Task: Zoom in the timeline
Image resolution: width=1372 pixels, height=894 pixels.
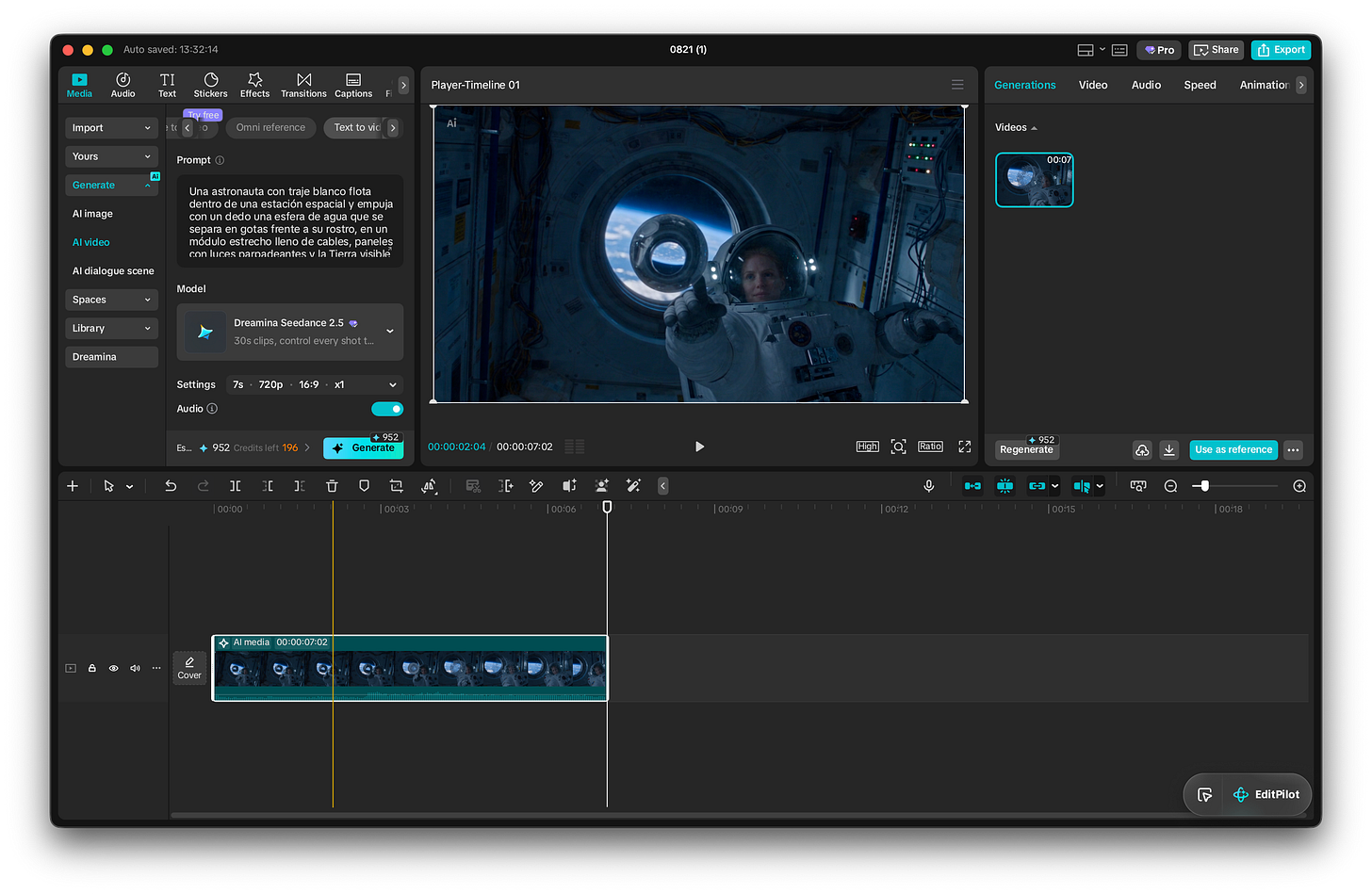Action: (x=1299, y=486)
